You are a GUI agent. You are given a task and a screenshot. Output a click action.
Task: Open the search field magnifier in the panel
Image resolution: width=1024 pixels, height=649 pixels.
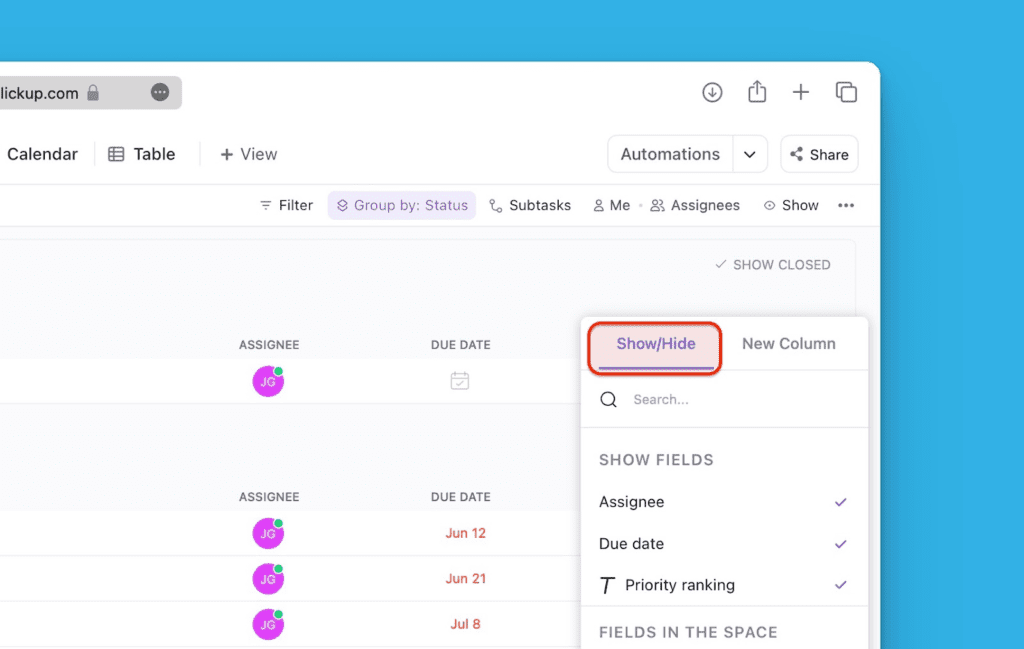tap(609, 399)
